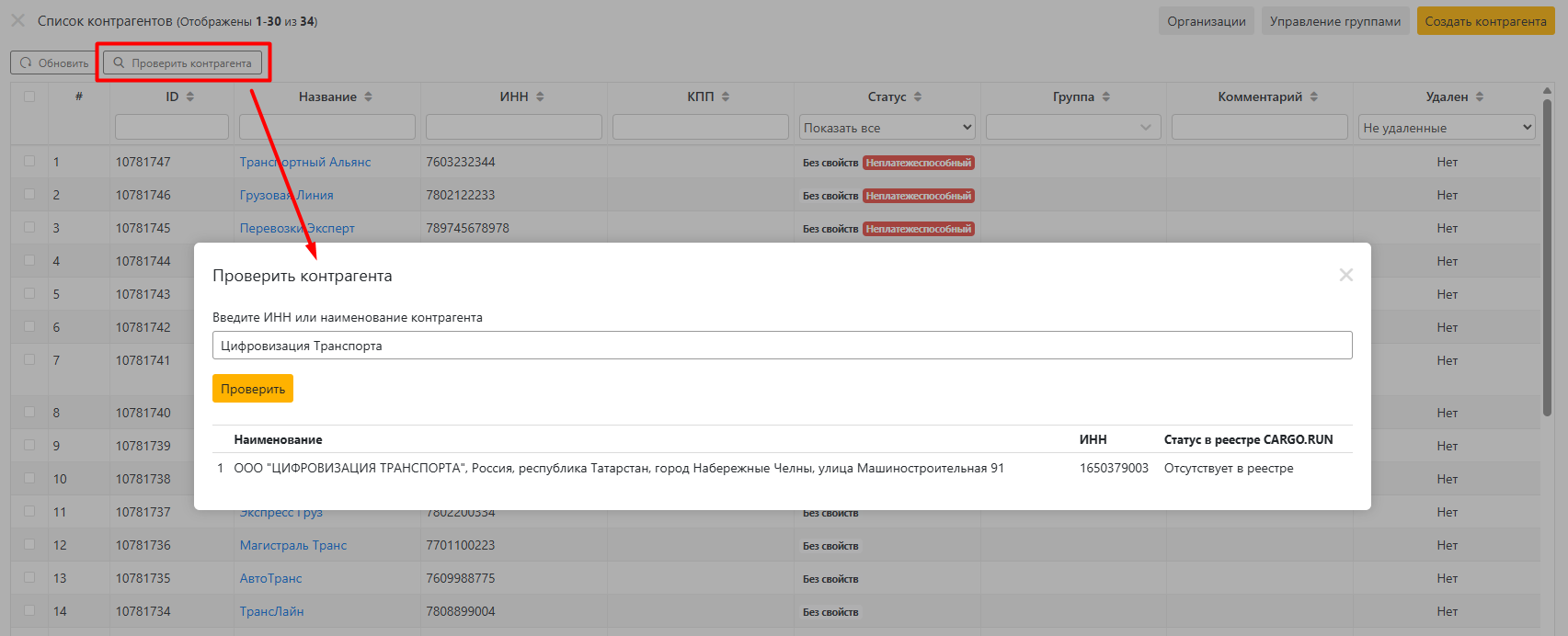The image size is (1568, 636).
Task: Check the checkbox for row 1
Action: click(29, 162)
